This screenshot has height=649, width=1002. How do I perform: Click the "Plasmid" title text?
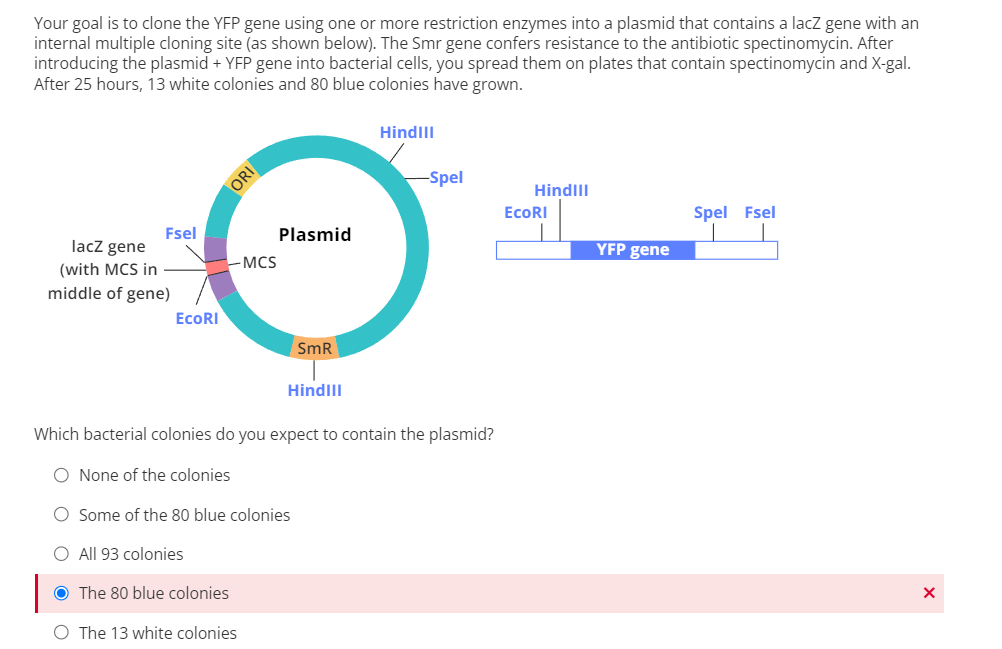(314, 234)
